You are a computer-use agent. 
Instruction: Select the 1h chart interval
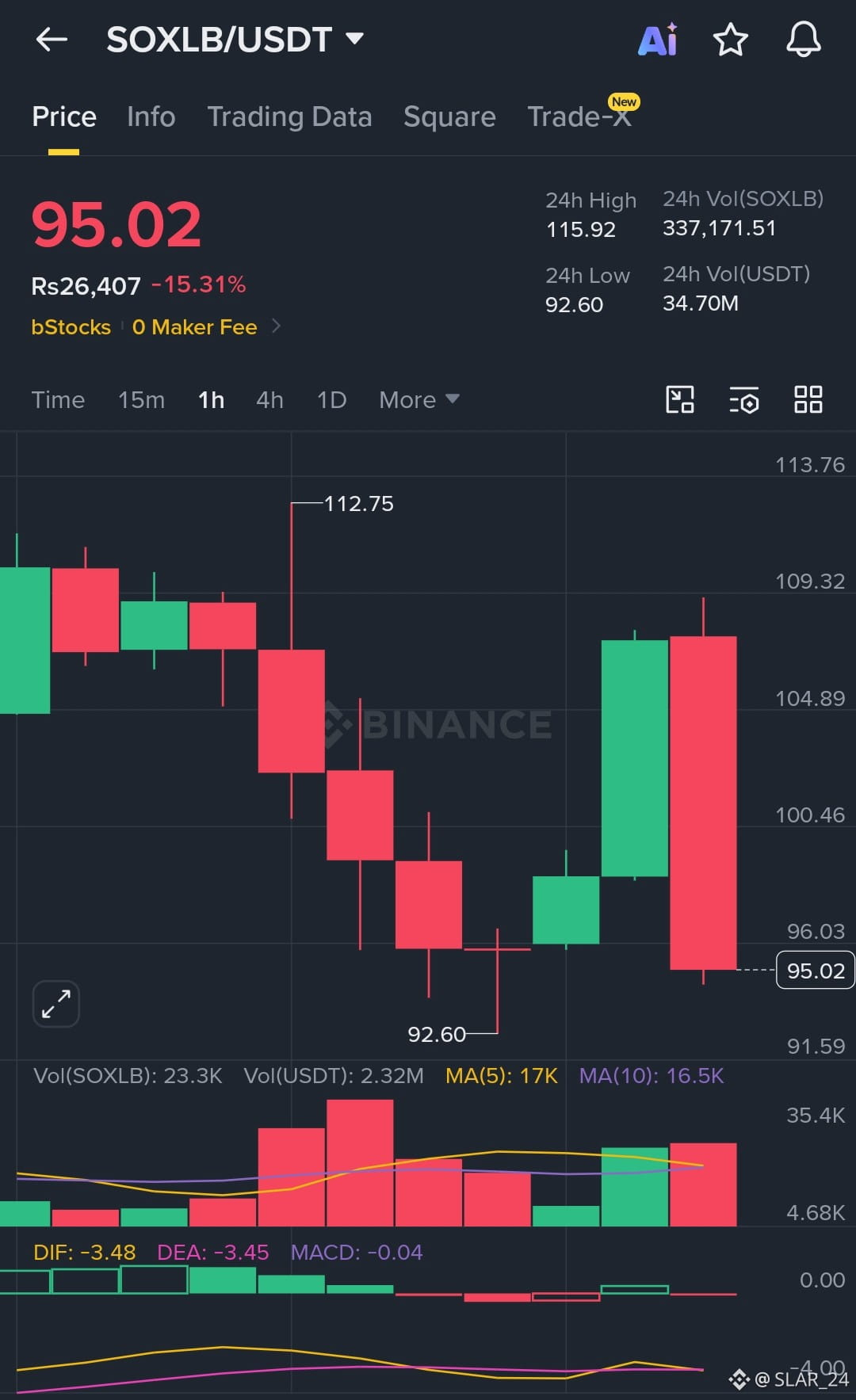(211, 400)
